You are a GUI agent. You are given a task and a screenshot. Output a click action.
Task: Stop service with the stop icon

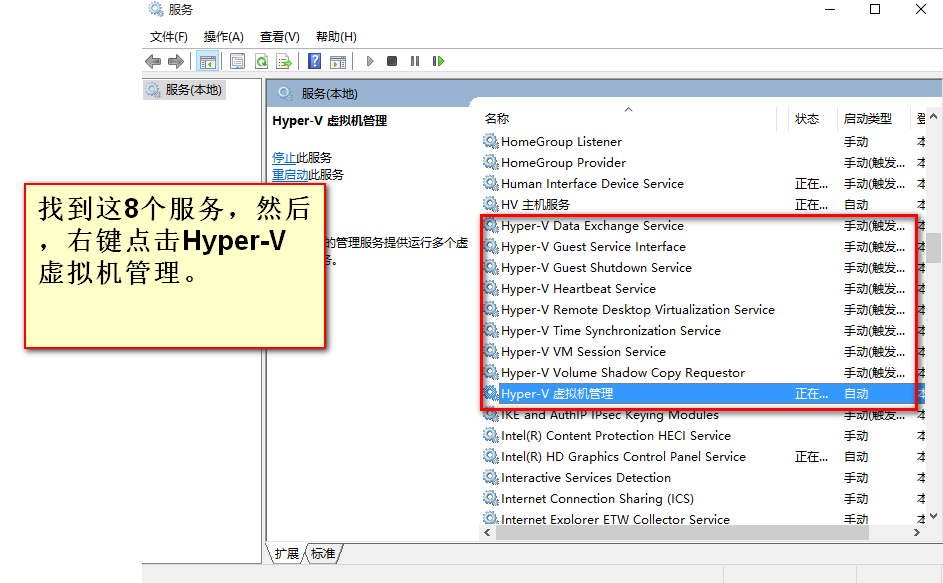tap(392, 61)
